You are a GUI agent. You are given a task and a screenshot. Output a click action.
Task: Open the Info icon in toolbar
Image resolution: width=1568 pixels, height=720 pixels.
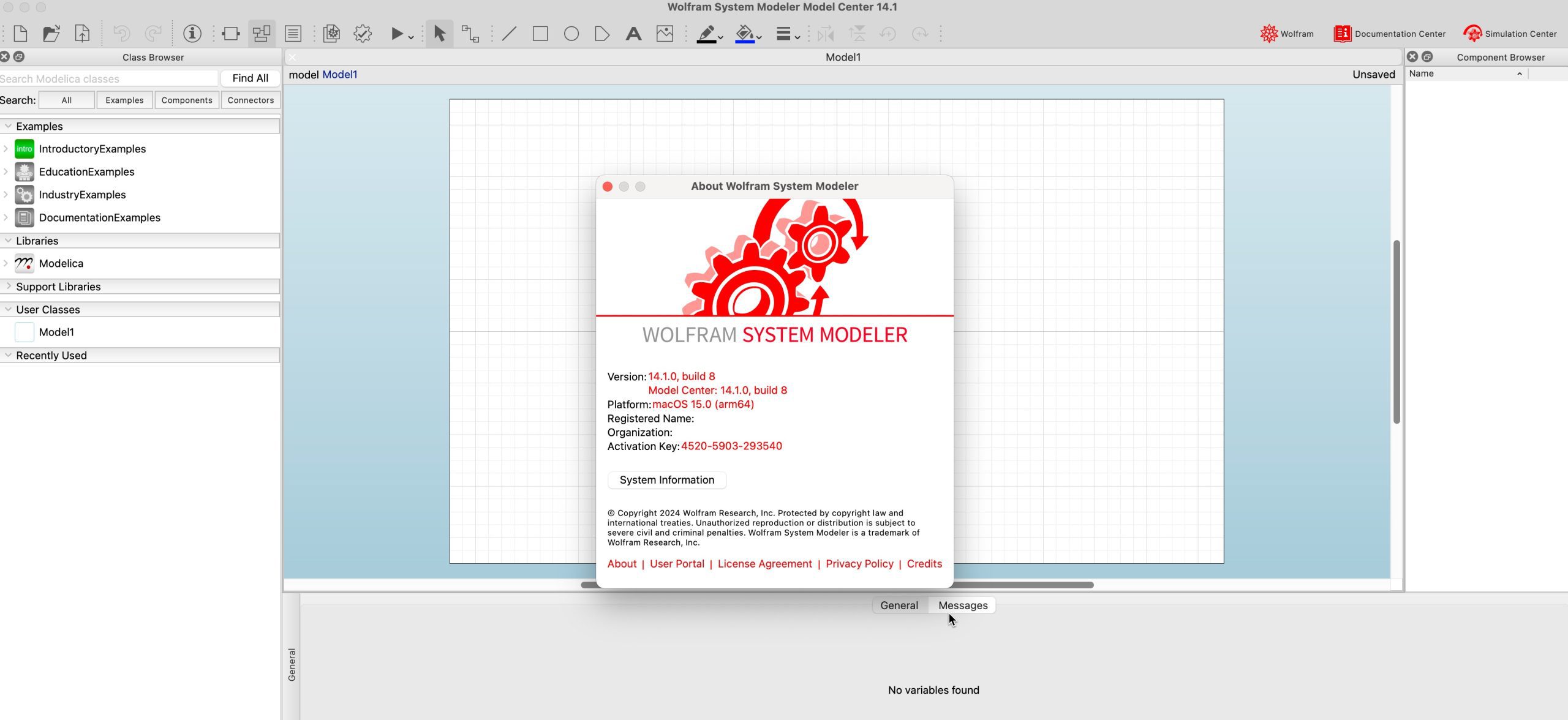click(192, 34)
